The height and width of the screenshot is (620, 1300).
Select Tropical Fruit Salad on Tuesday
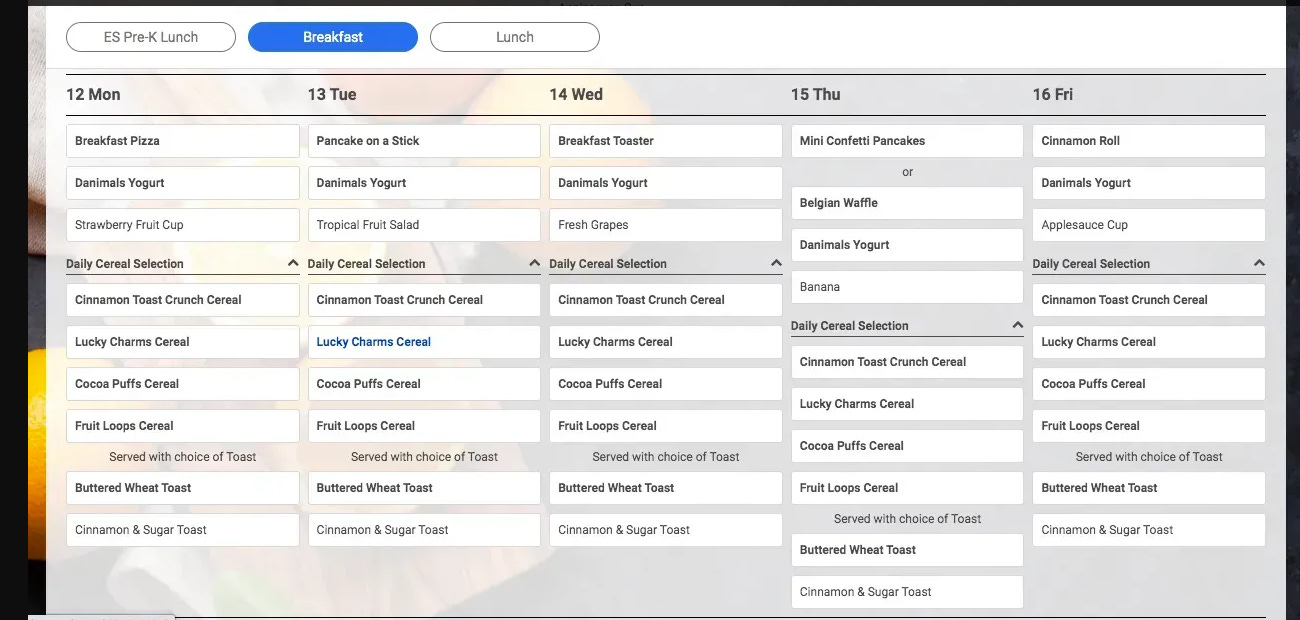(424, 225)
